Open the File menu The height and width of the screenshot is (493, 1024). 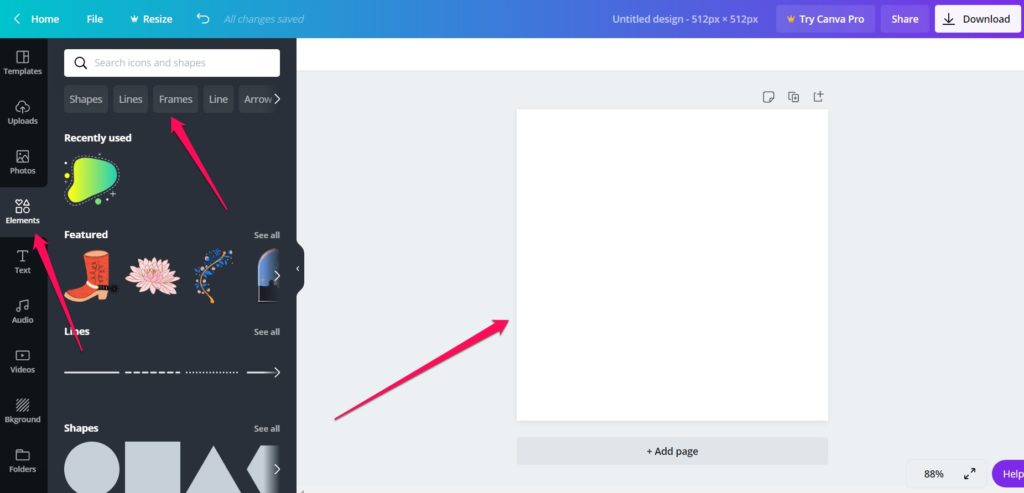coord(95,19)
